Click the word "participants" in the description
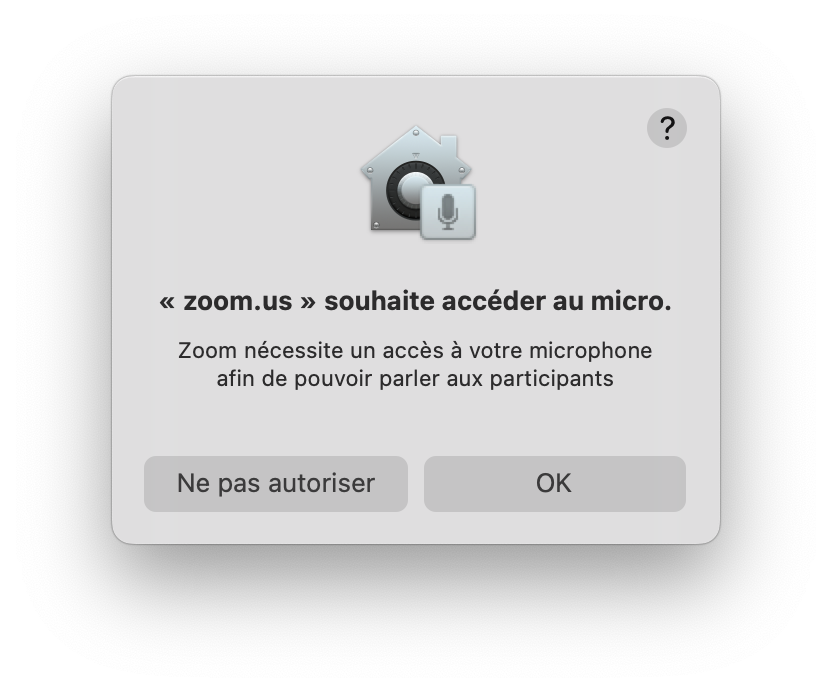 pyautogui.click(x=551, y=379)
